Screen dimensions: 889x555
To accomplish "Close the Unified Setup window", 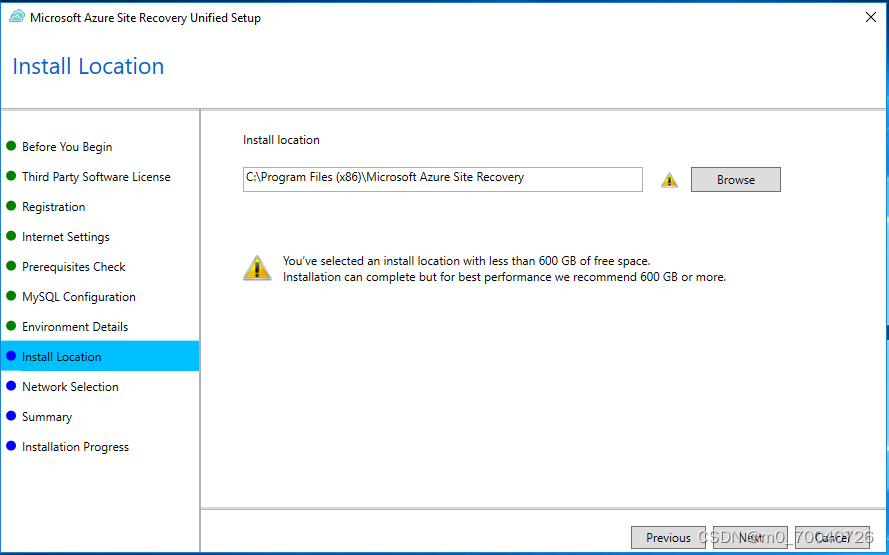I will pyautogui.click(x=871, y=18).
